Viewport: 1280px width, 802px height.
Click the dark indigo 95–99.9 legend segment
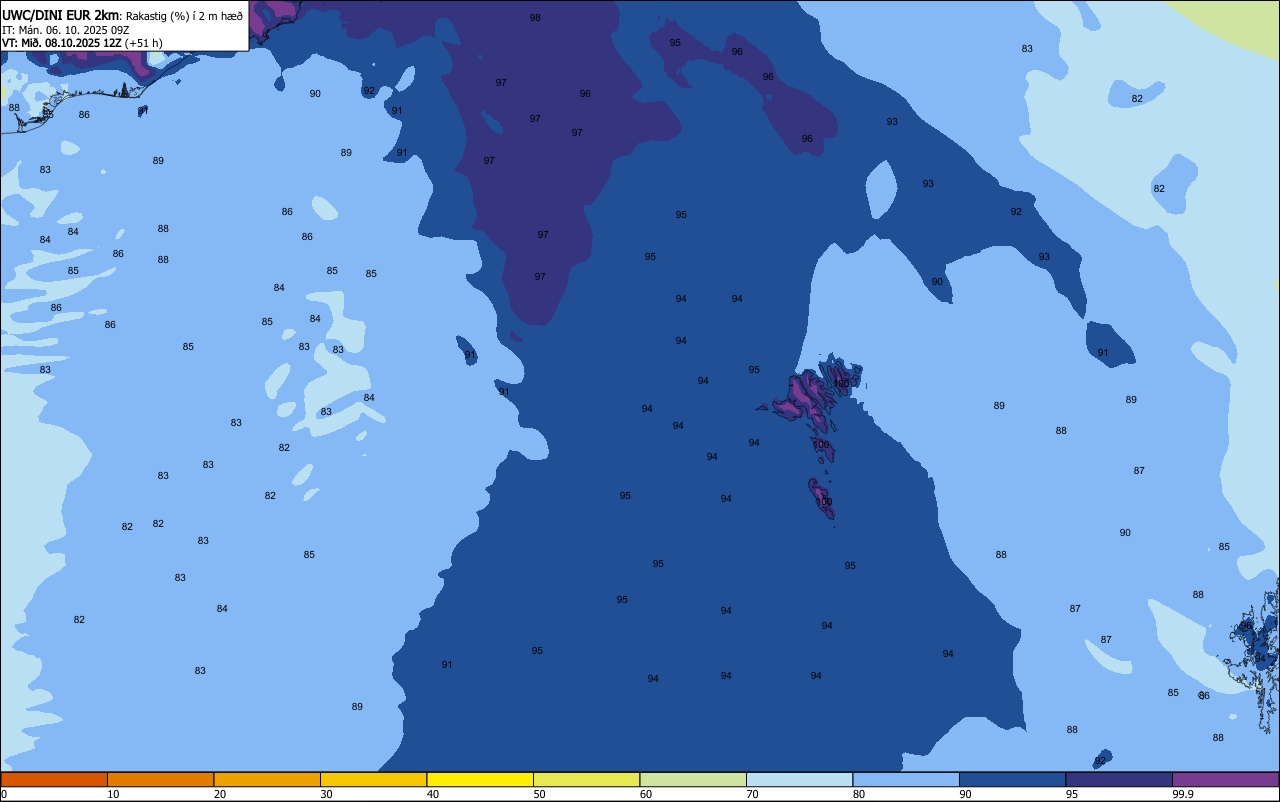(1119, 779)
